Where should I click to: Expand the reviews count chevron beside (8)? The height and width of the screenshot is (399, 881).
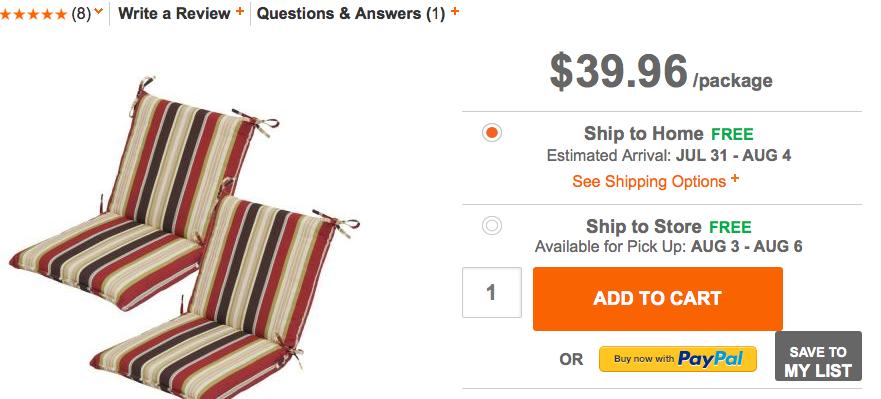click(99, 11)
